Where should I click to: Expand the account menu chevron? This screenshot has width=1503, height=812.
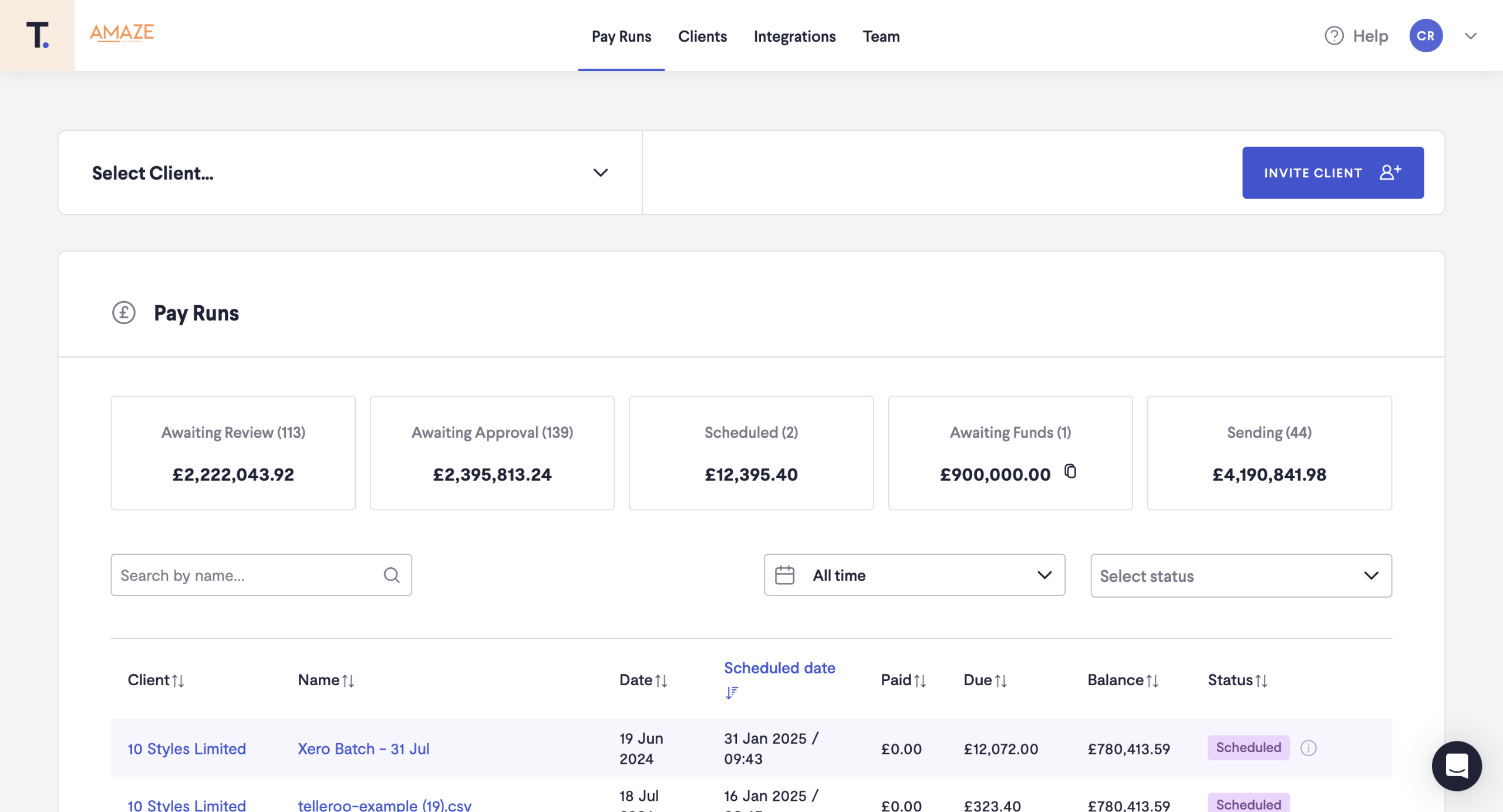coord(1470,36)
